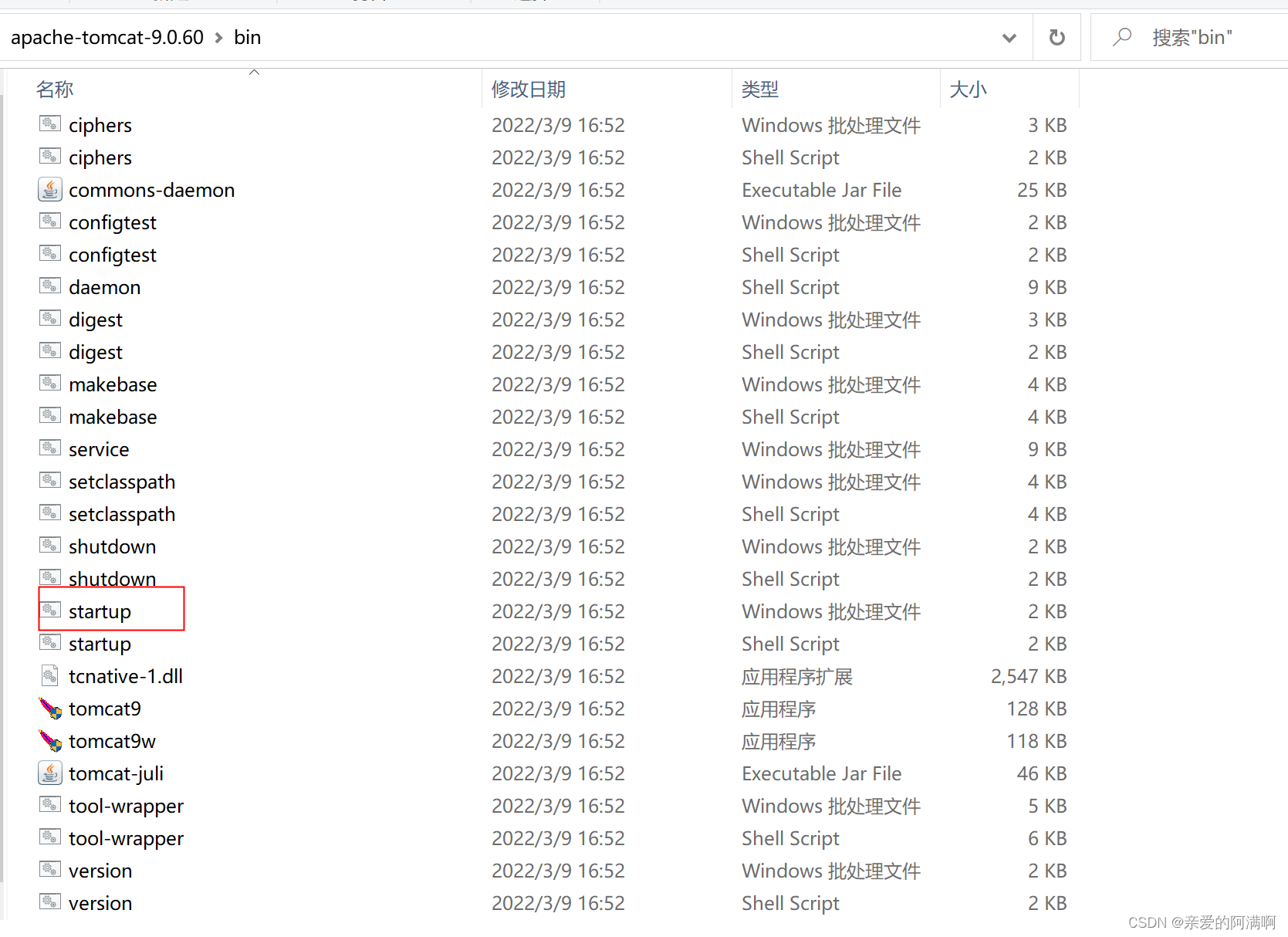
Task: Select the tomcat9 file name
Action: tap(105, 709)
